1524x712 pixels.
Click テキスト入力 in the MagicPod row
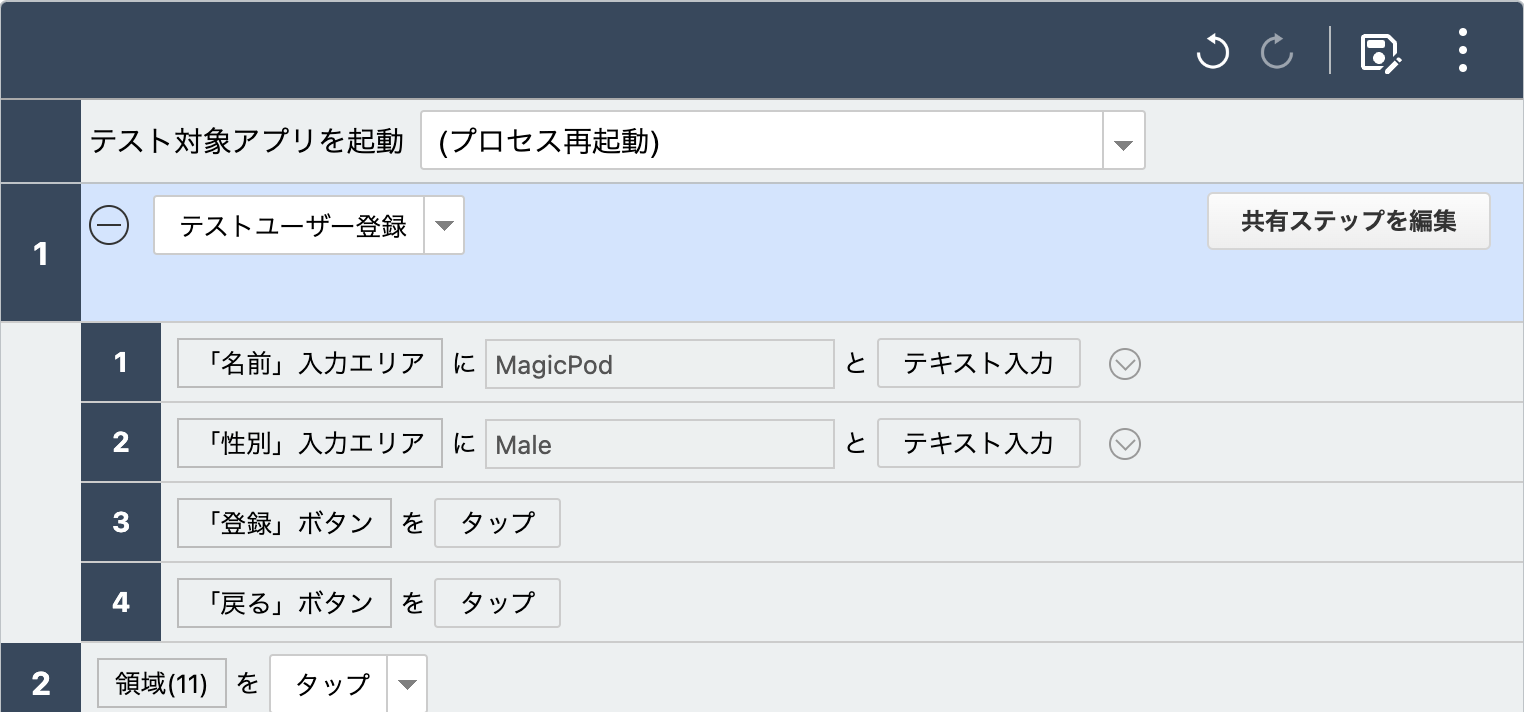(979, 363)
